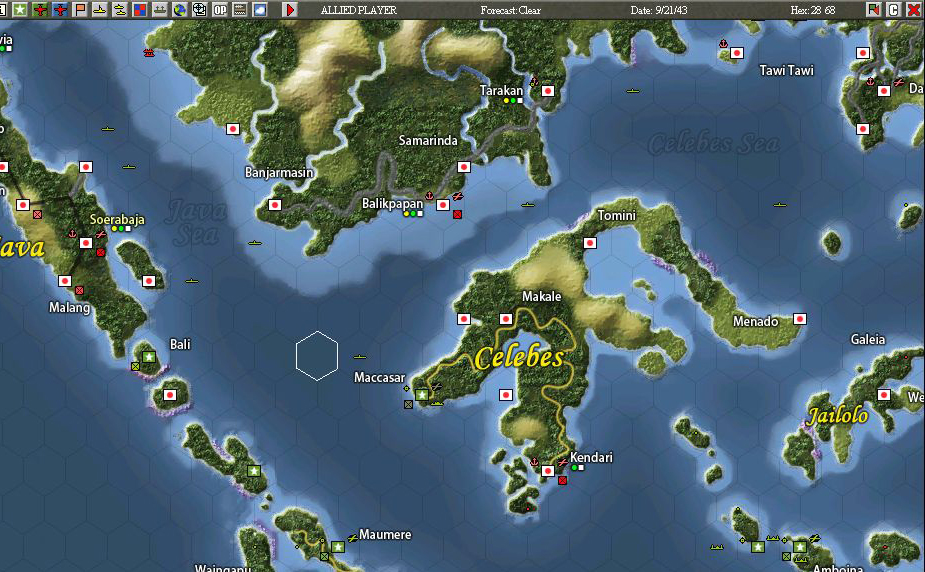Image resolution: width=925 pixels, height=572 pixels.
Task: Open the globe toolbar icon
Action: (x=180, y=9)
